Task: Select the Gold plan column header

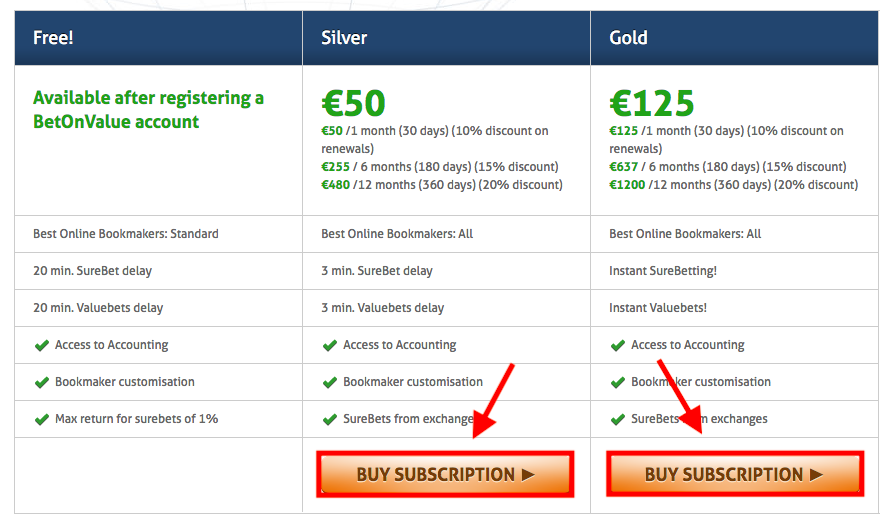Action: tap(734, 38)
